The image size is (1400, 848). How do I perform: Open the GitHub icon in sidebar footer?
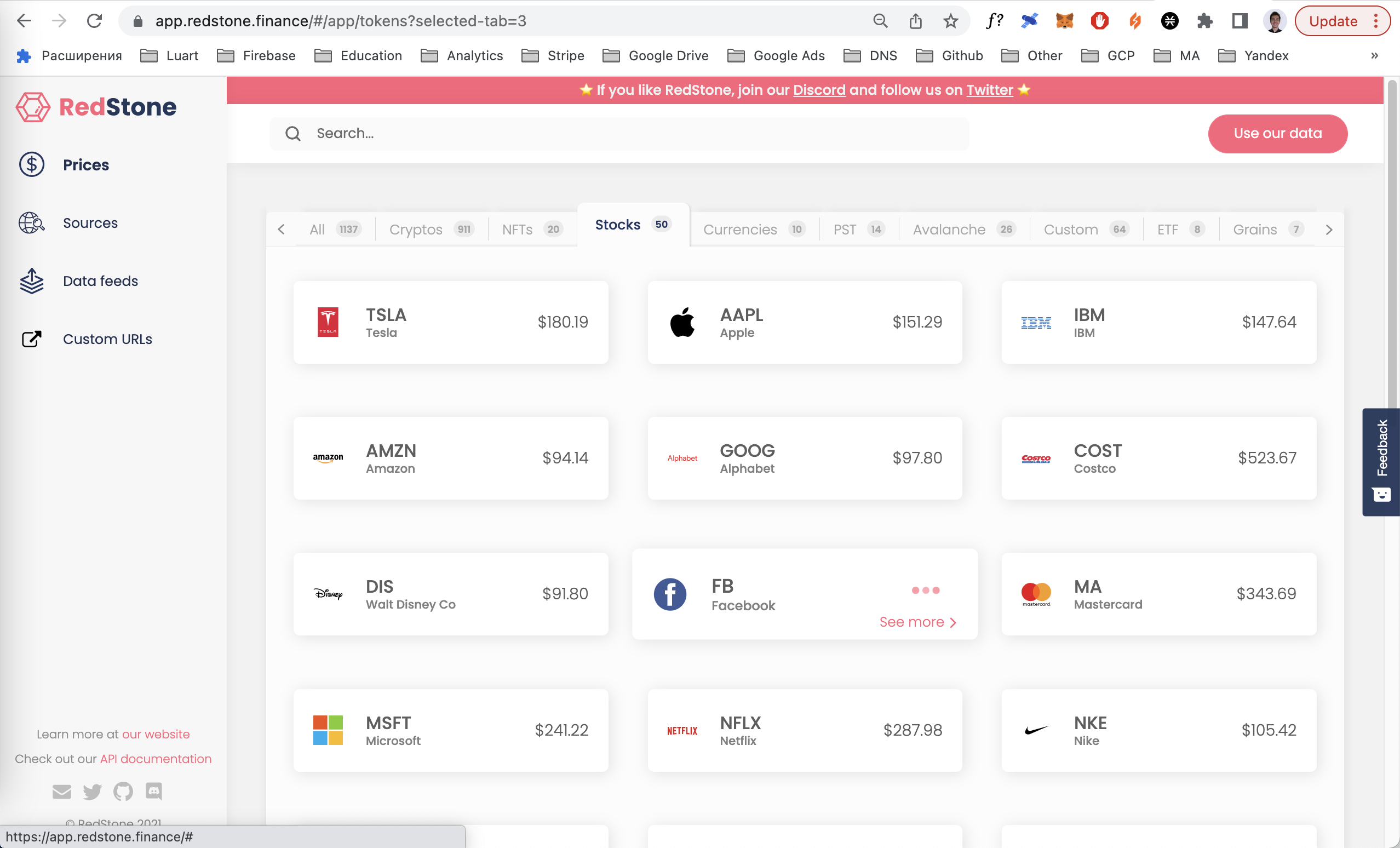[123, 790]
